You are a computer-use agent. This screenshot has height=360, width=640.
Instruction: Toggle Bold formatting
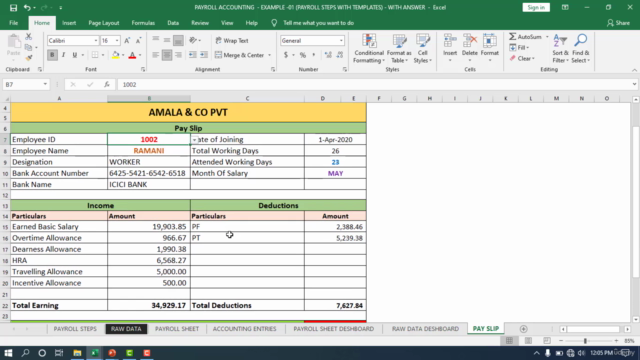(52, 55)
